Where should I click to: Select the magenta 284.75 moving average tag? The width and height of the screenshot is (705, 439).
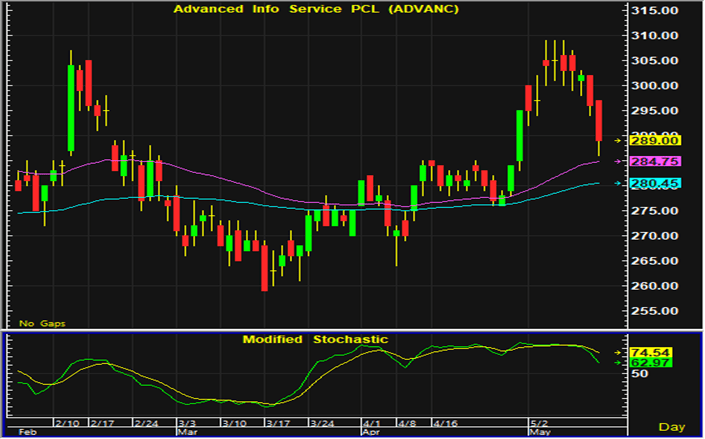pos(652,161)
